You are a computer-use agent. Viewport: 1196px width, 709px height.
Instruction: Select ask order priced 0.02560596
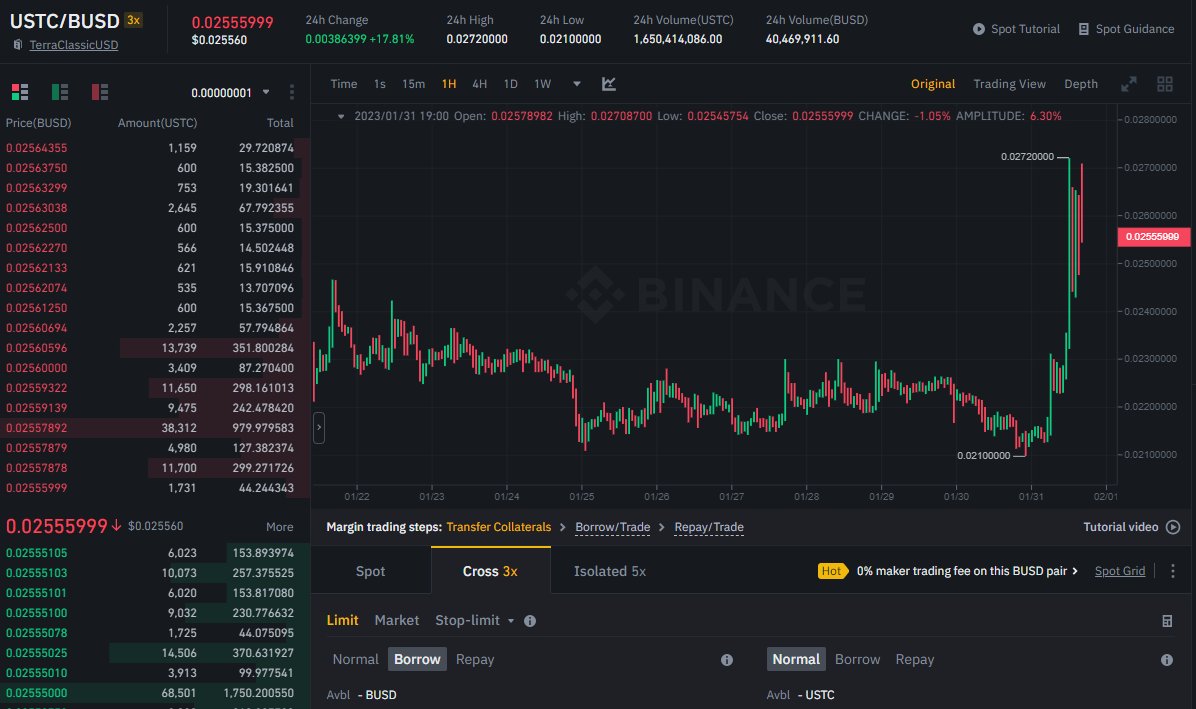(155, 348)
